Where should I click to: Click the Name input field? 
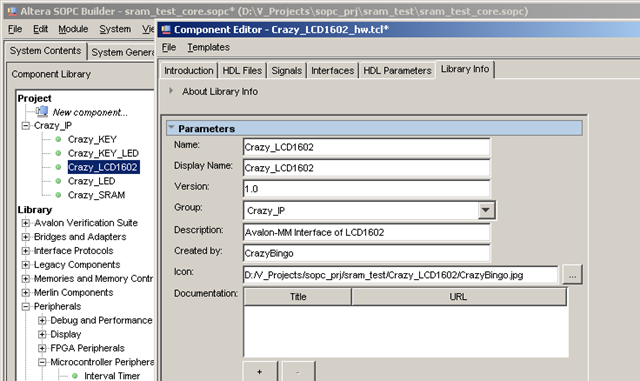(x=367, y=147)
